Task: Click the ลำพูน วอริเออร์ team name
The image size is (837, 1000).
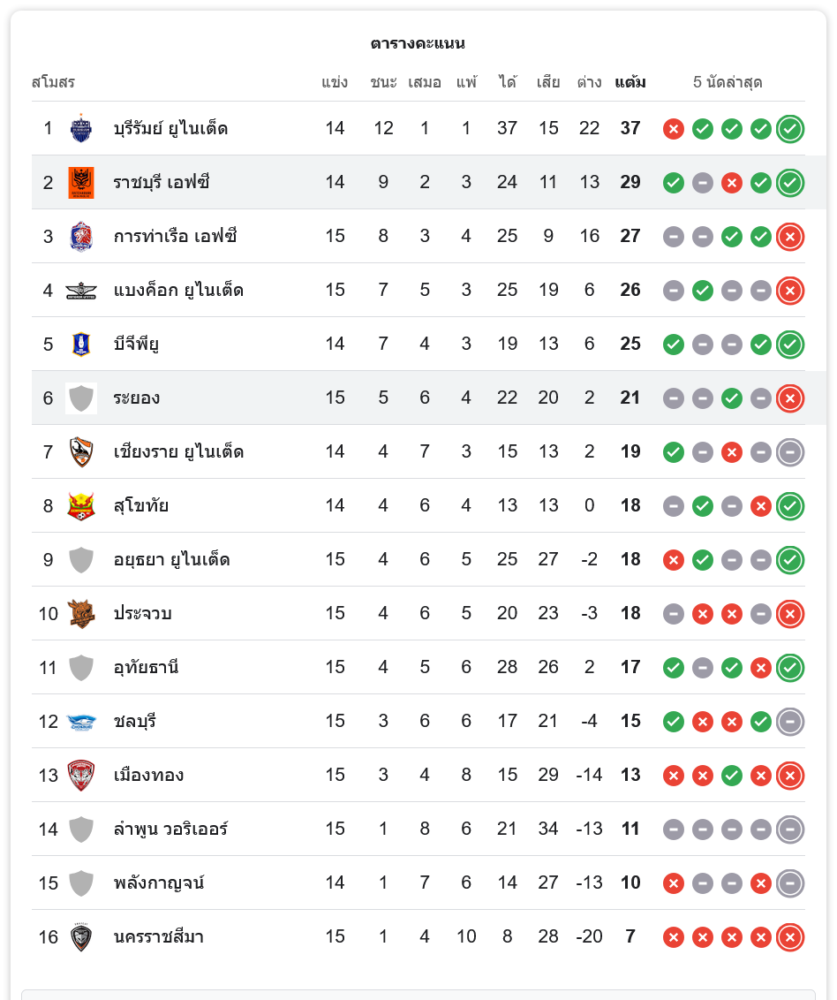Action: pyautogui.click(x=170, y=829)
